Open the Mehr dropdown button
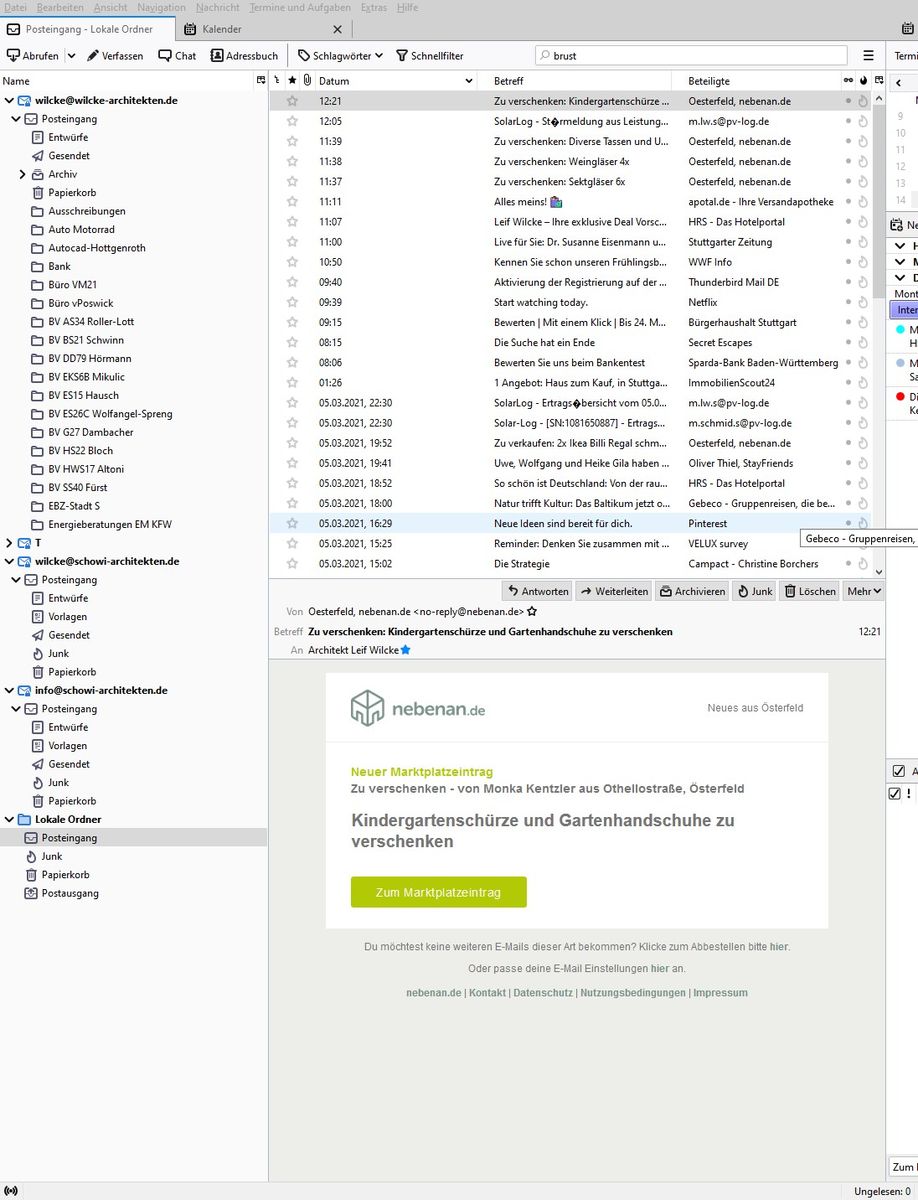This screenshot has width=918, height=1200. point(862,591)
